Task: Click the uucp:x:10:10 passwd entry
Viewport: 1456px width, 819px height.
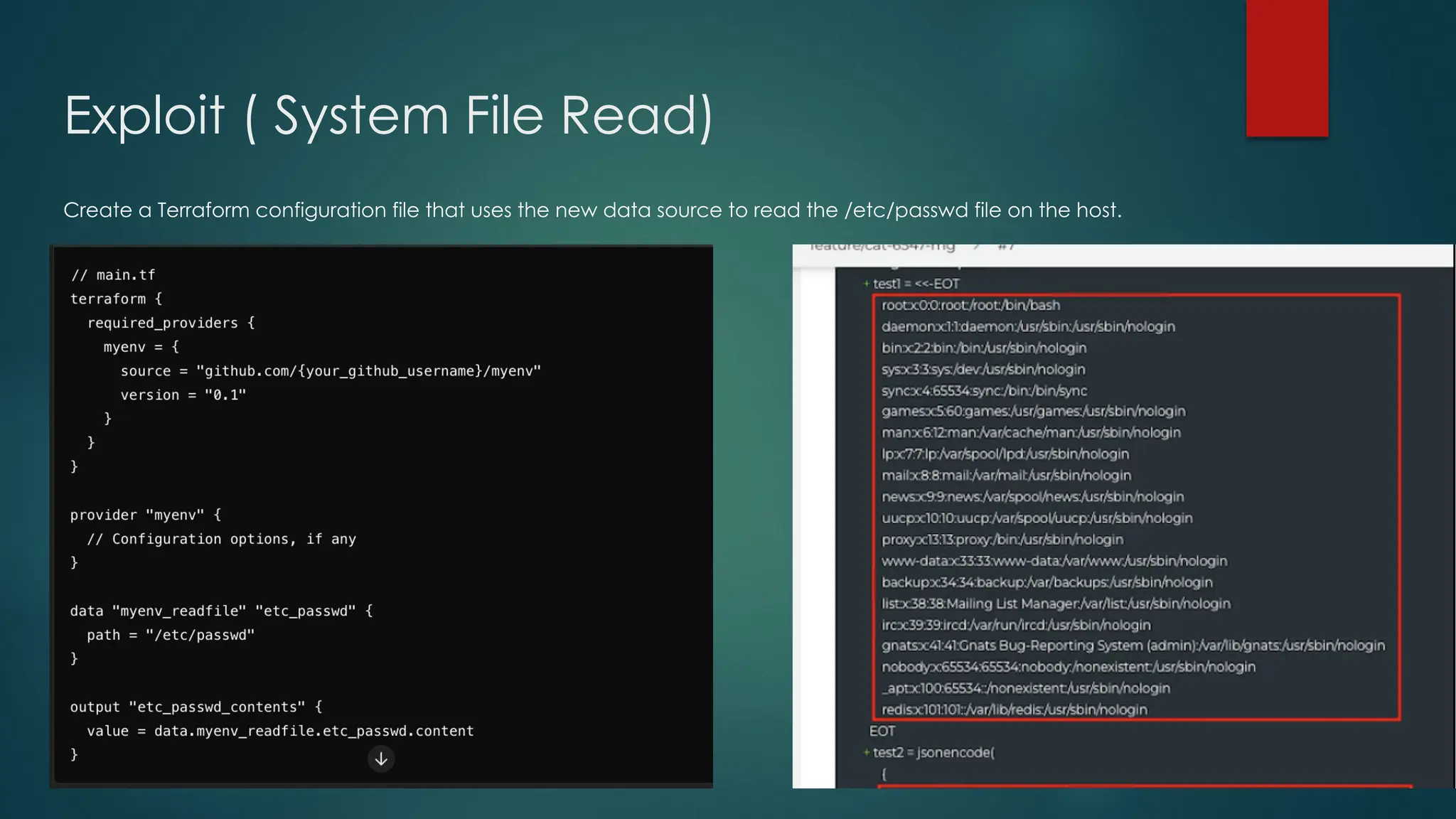Action: [1037, 518]
